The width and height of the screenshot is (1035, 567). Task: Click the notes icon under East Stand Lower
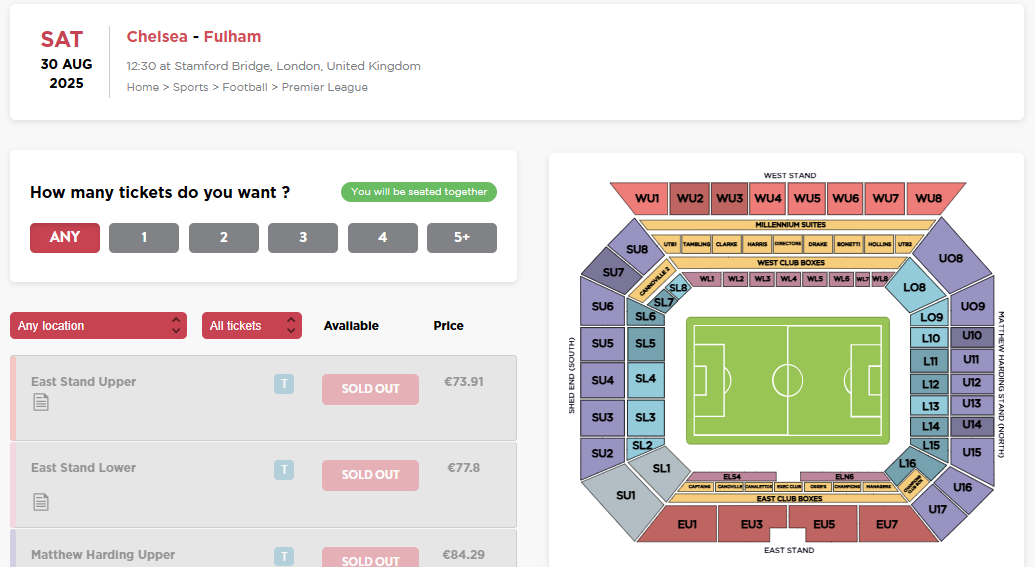click(41, 501)
